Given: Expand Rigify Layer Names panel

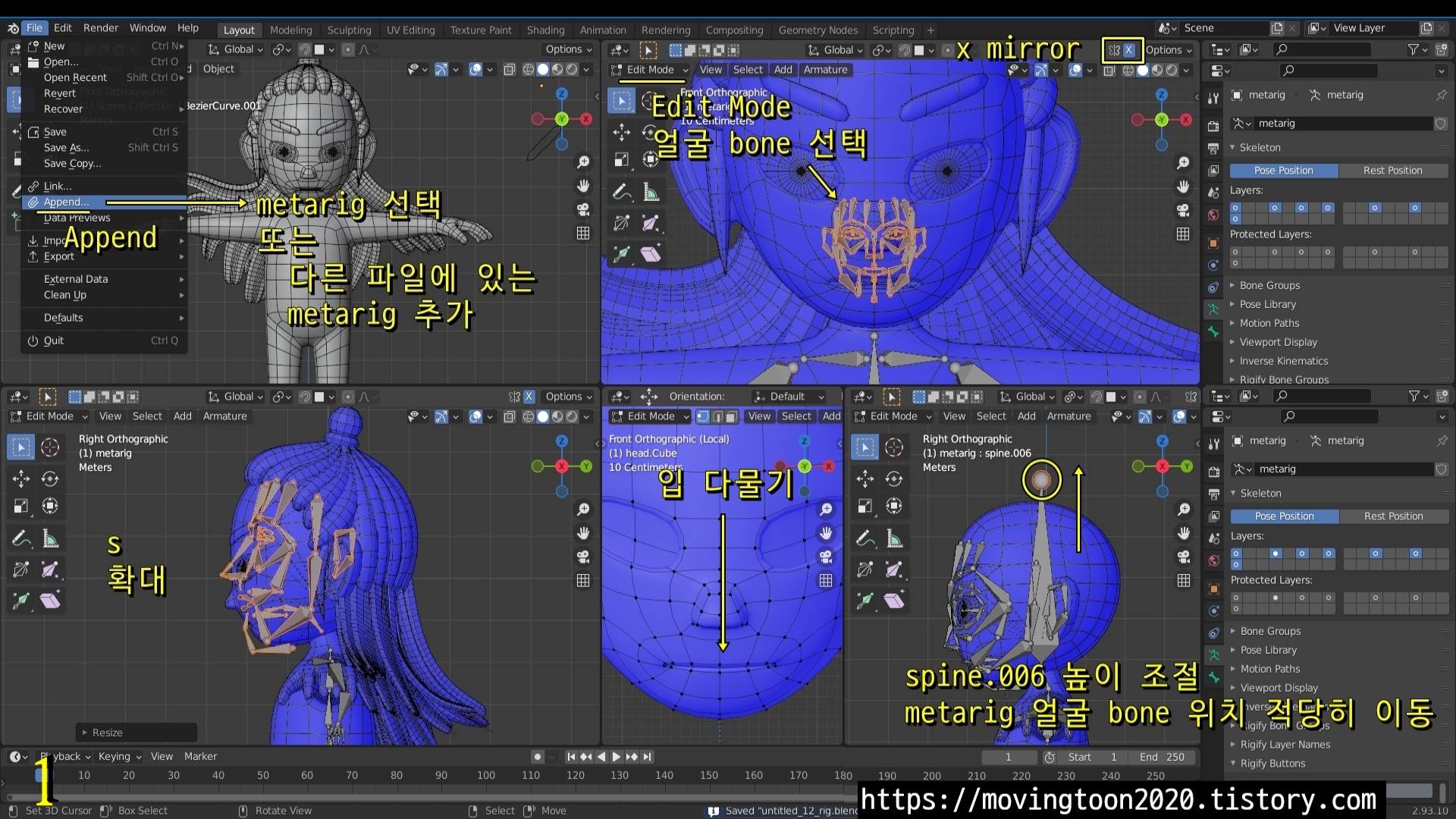Looking at the screenshot, I should pyautogui.click(x=1285, y=745).
